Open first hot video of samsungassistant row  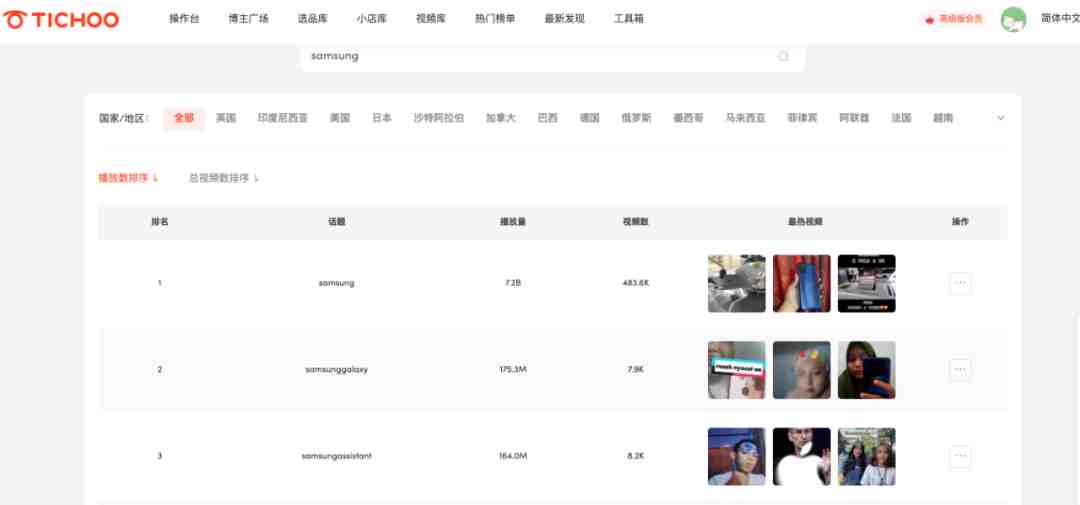click(x=736, y=456)
